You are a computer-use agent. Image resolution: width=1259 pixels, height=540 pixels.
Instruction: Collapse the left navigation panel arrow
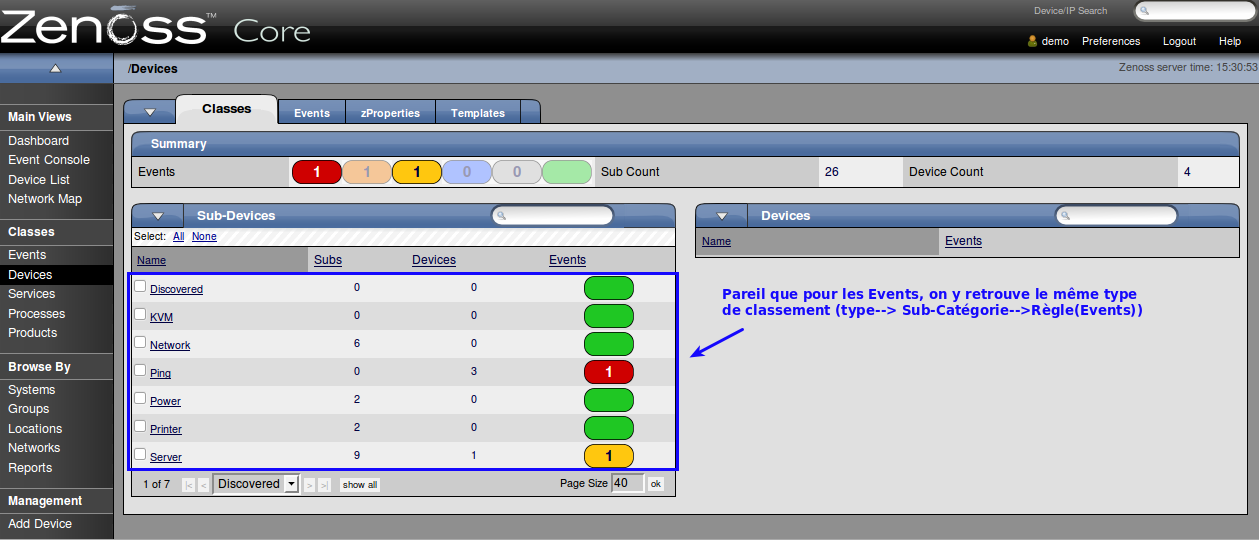point(56,69)
